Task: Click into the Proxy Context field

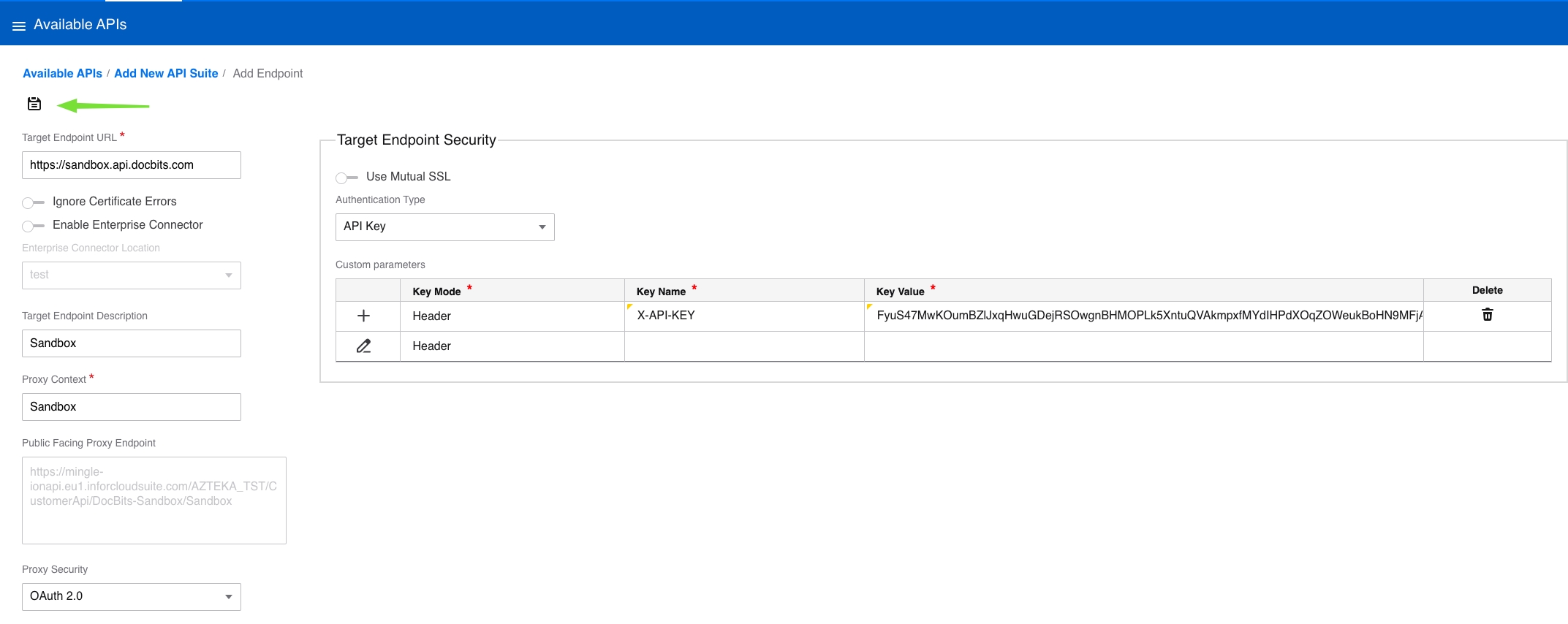Action: coord(132,407)
